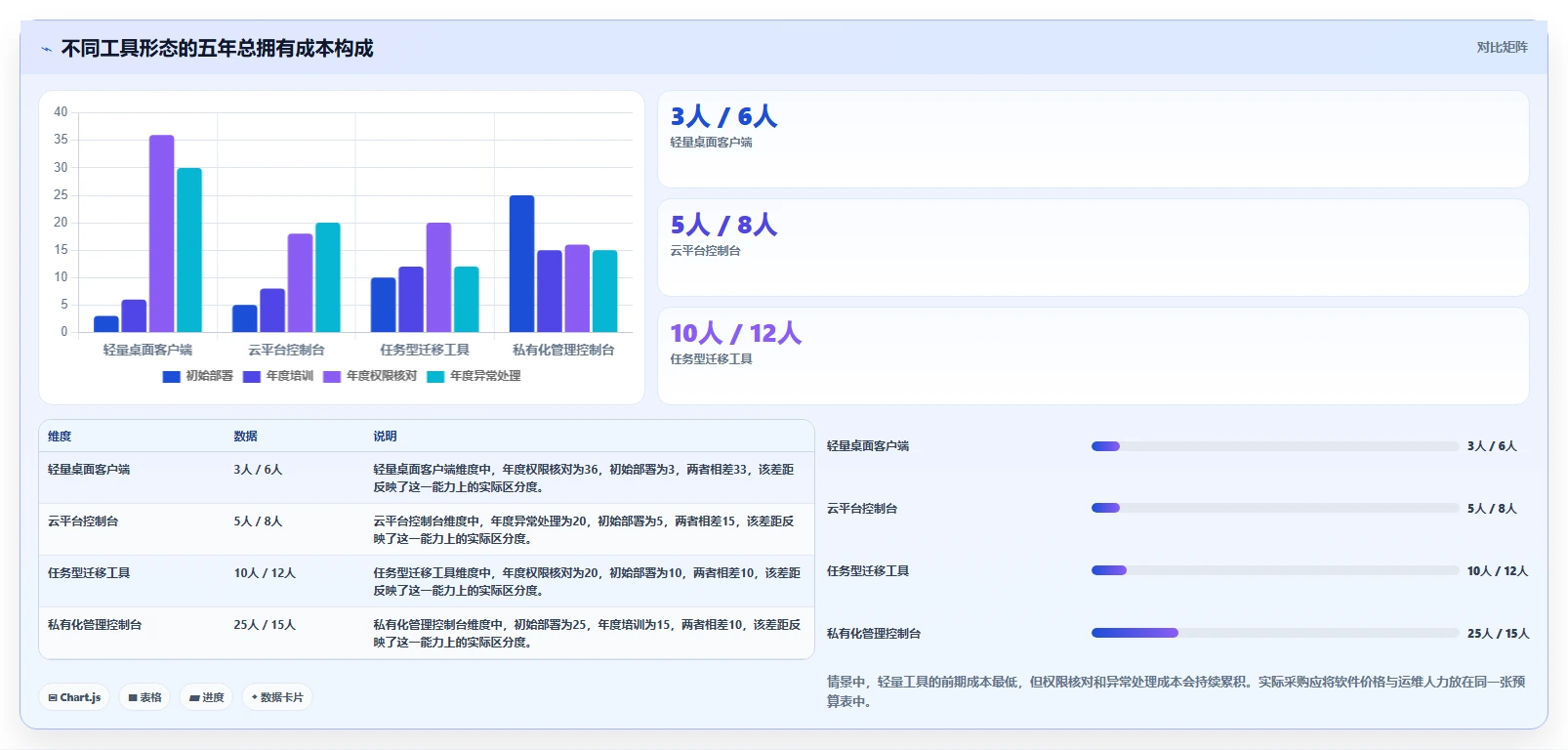Click the 年度异常处理 legend color swatch

coord(435,377)
